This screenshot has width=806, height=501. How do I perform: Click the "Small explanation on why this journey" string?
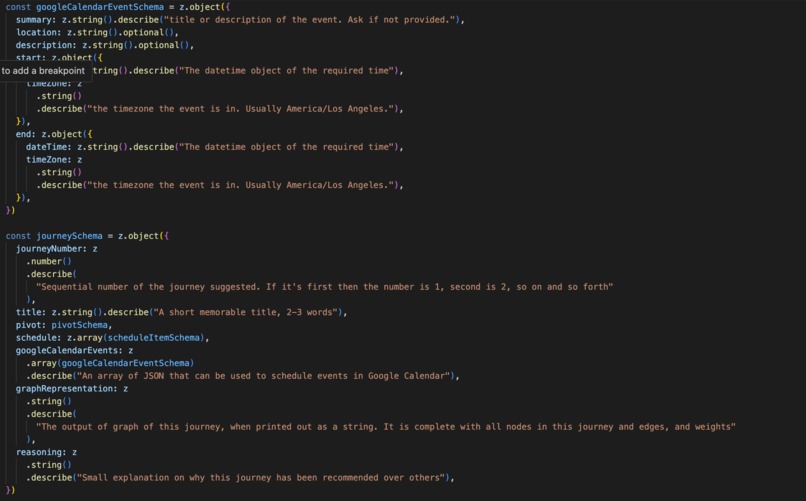261,478
